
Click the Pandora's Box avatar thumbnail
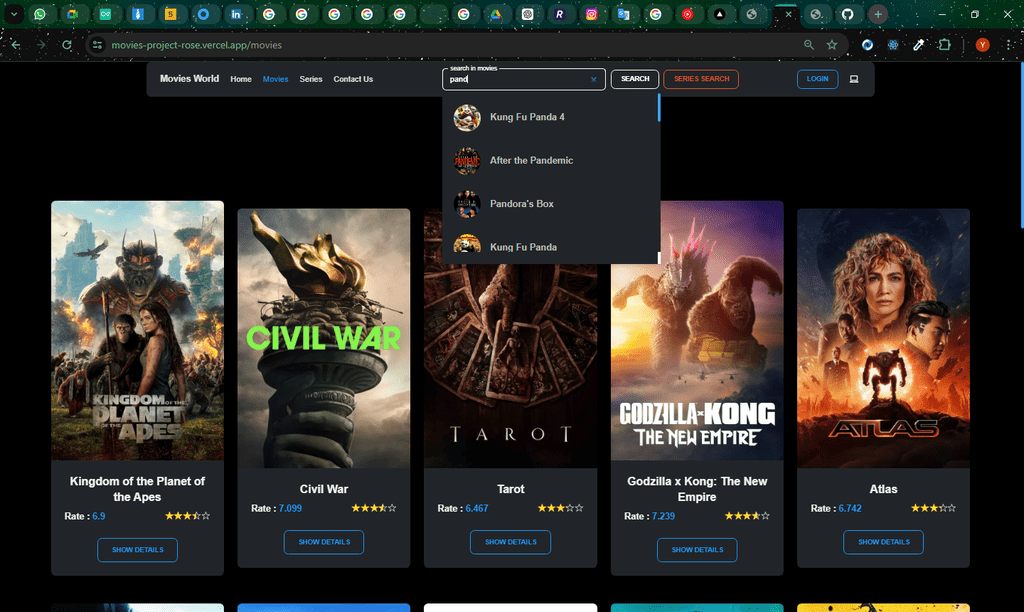point(467,204)
